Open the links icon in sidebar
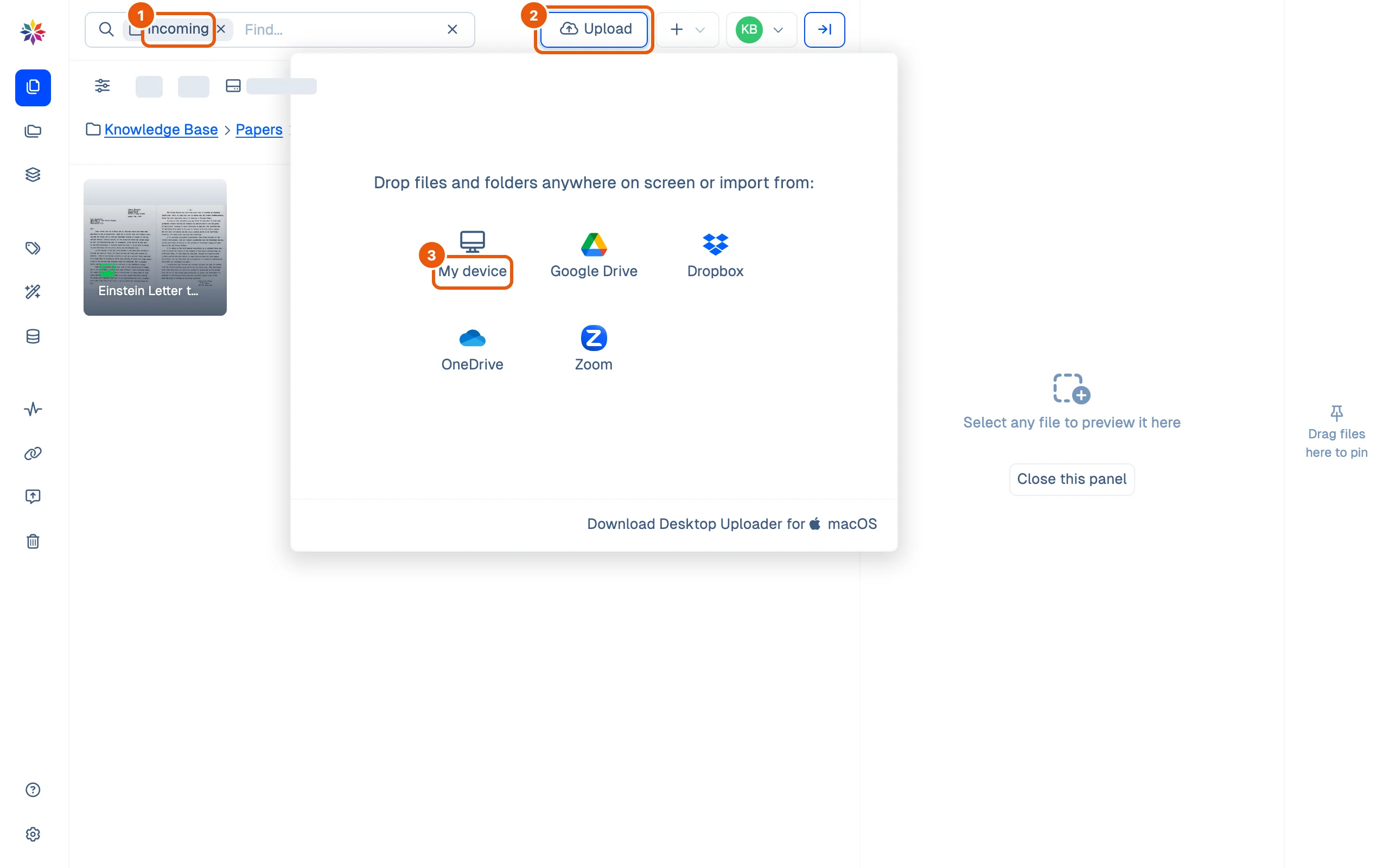The height and width of the screenshot is (868, 1389). point(33,454)
